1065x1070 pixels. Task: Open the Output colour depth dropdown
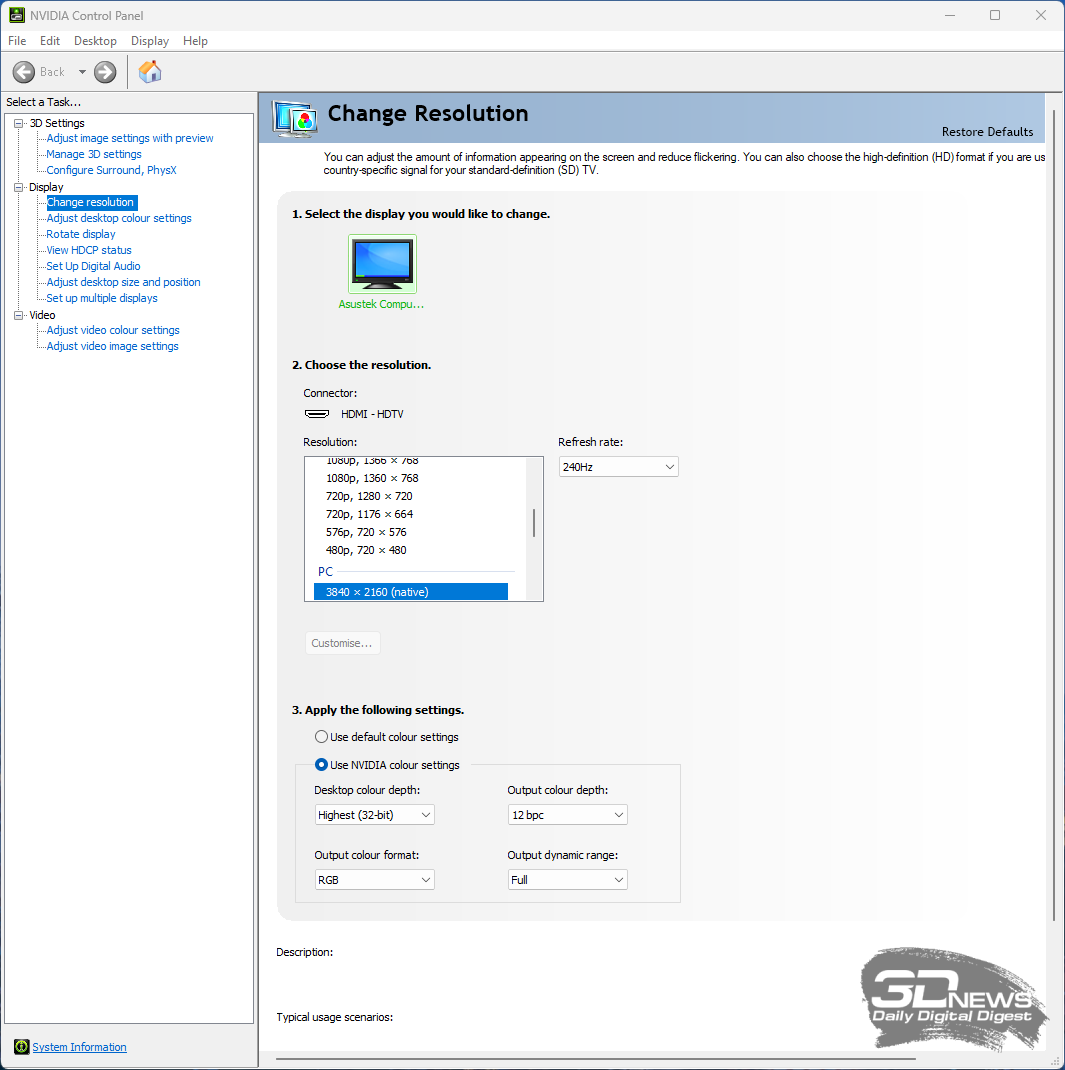[568, 815]
